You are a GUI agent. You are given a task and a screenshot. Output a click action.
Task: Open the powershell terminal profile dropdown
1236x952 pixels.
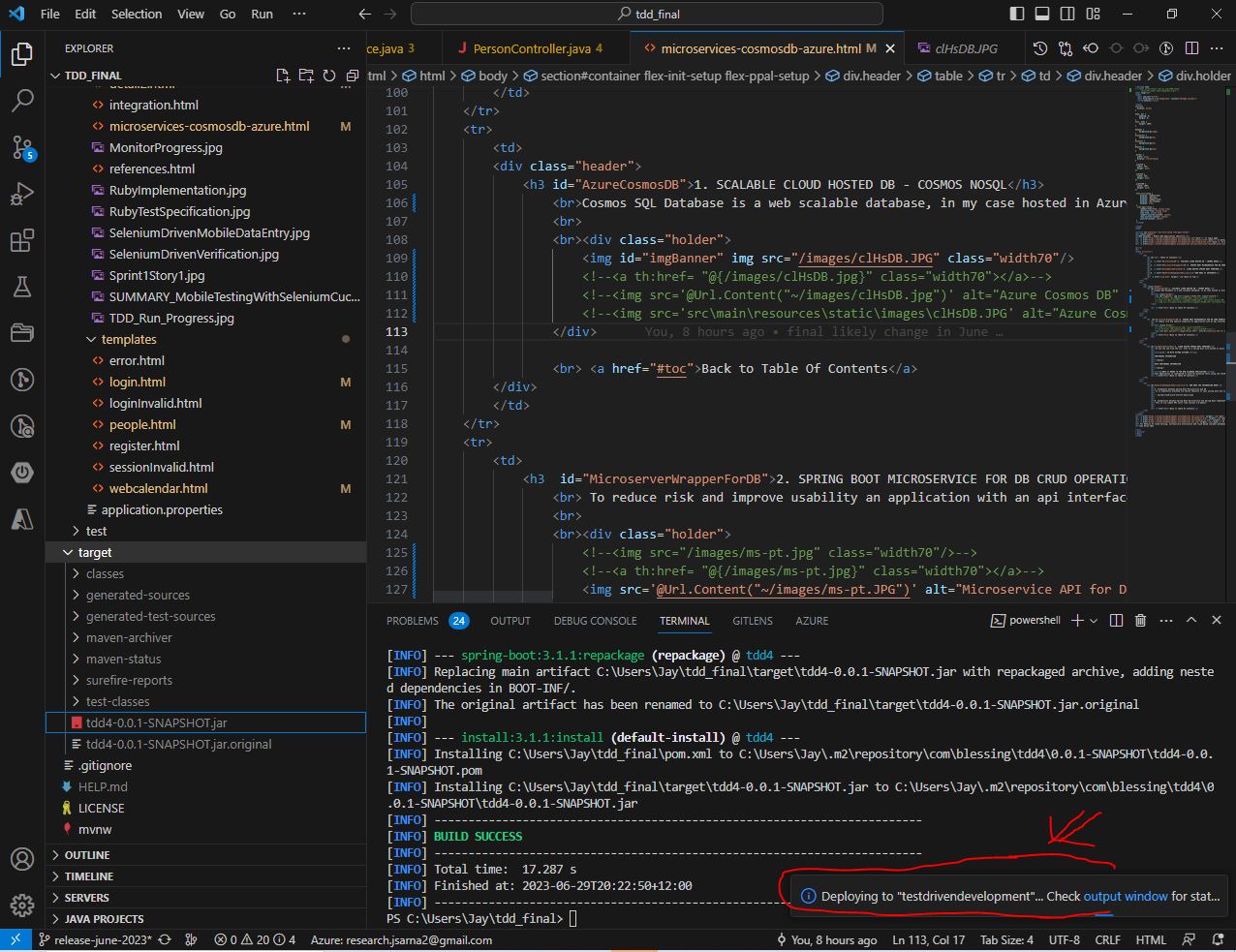[1093, 621]
